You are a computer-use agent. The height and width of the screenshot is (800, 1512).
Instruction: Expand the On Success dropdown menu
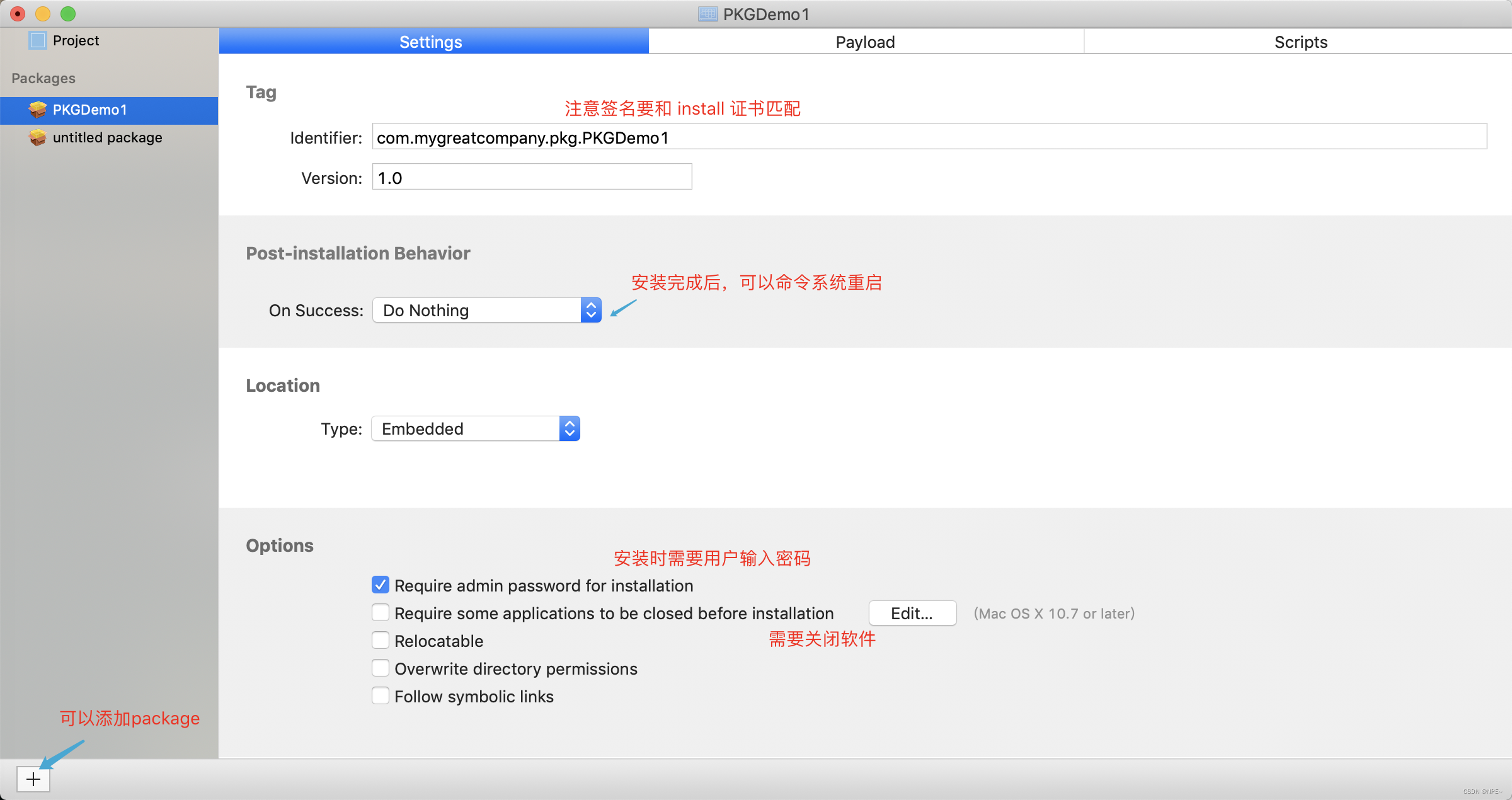(x=592, y=310)
